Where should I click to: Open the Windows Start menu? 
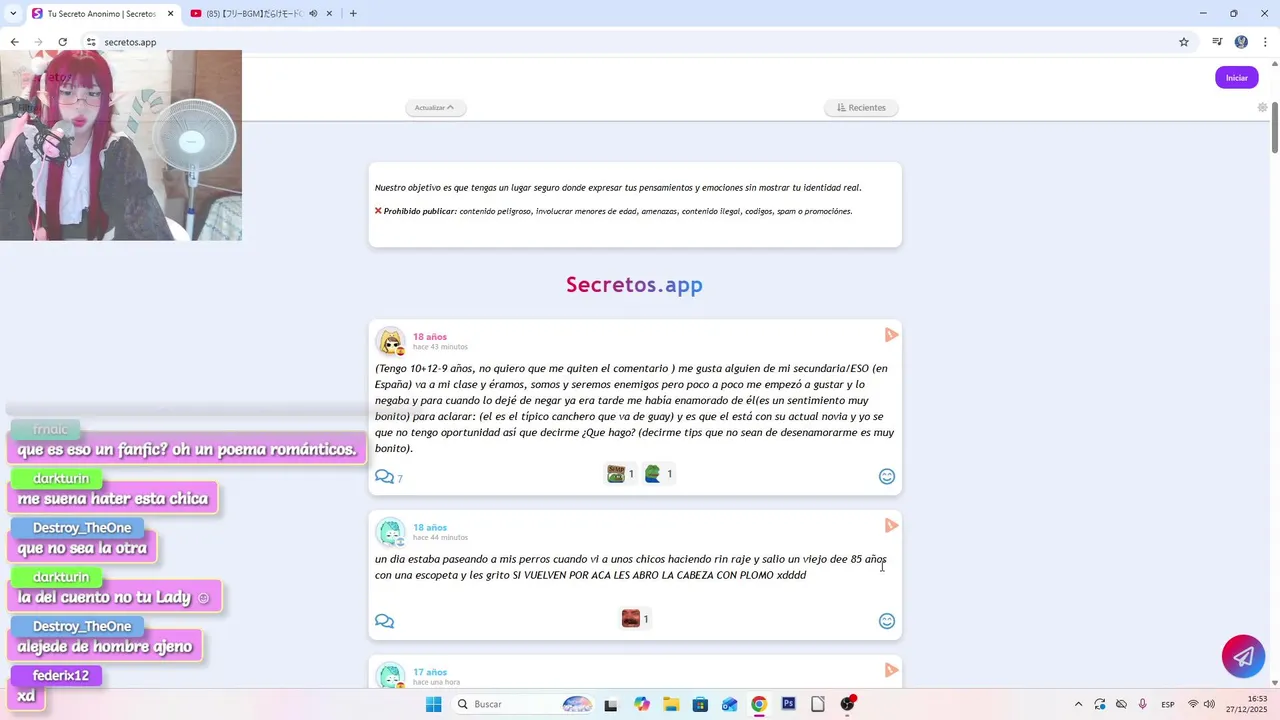433,704
